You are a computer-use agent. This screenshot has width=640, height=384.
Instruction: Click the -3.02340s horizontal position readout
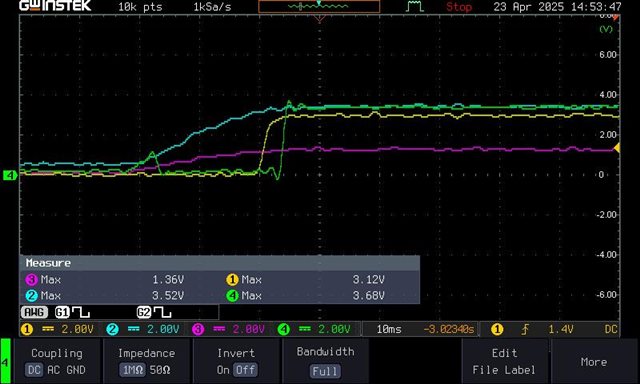[448, 329]
